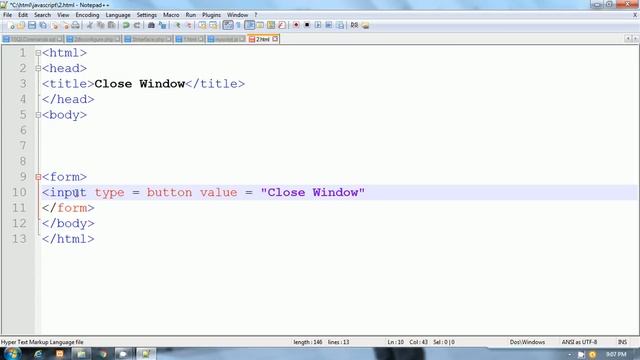Toggle INS overwrite mode in status bar
640x360 pixels.
click(622, 342)
